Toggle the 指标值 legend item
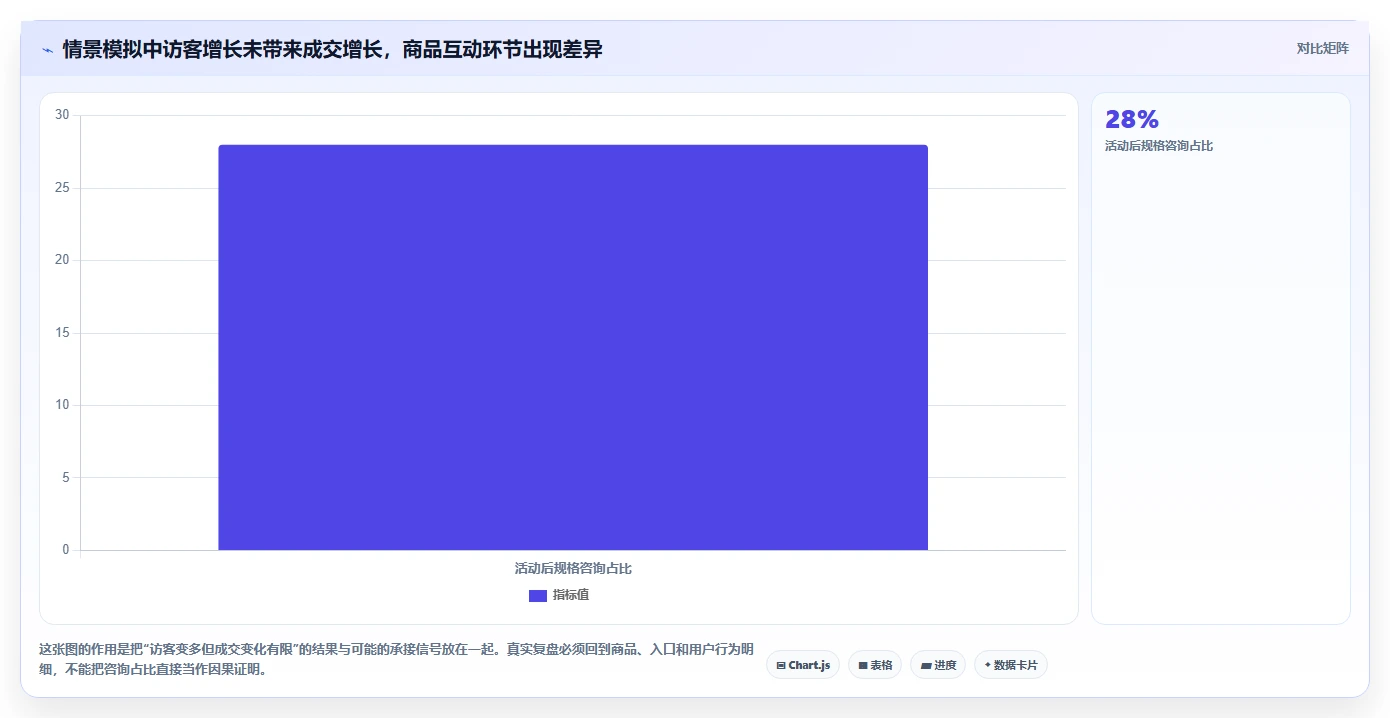 point(559,595)
